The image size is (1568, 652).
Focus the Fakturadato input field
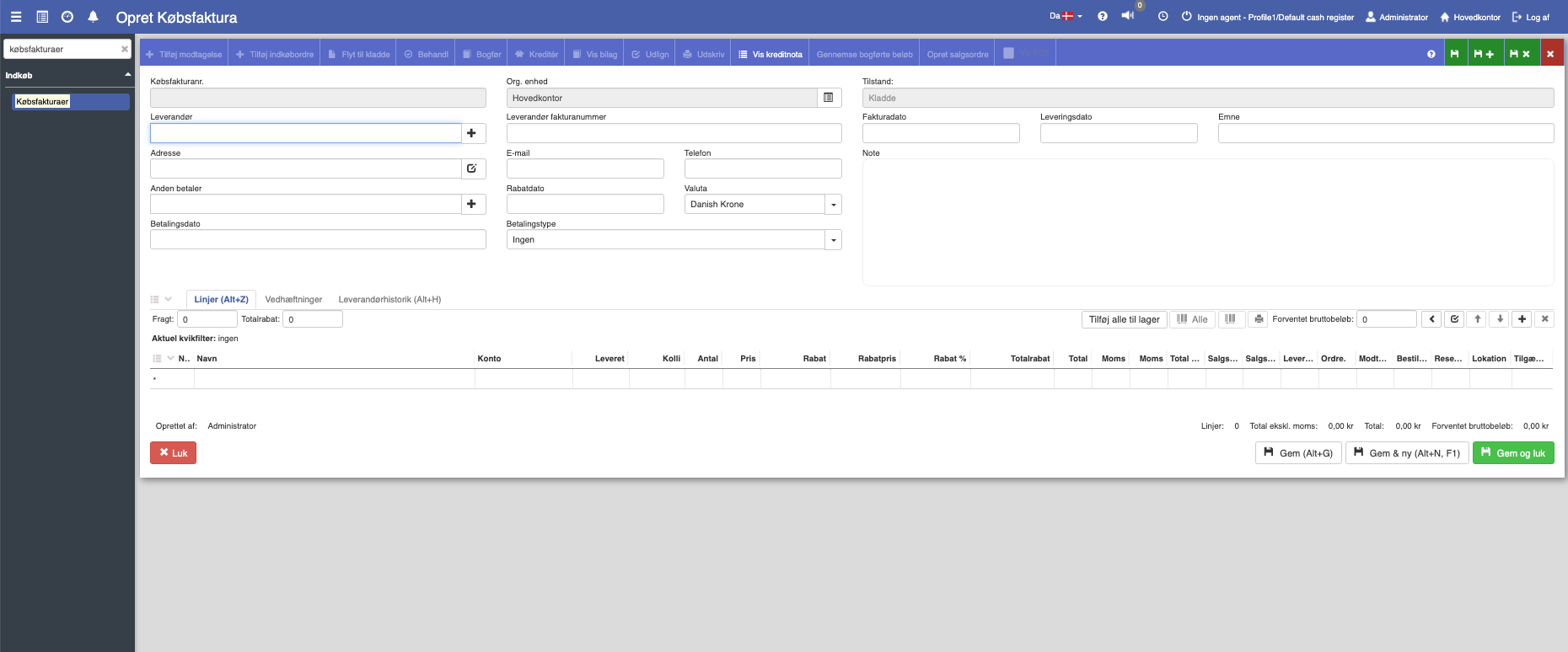click(x=941, y=133)
